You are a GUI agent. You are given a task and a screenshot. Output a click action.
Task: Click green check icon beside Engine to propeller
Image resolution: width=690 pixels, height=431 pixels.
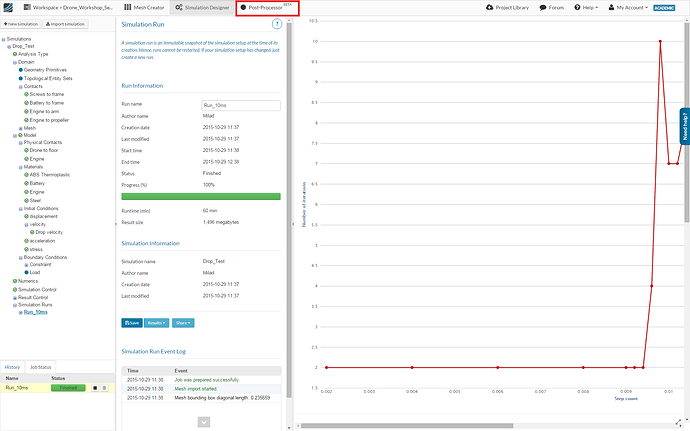click(26, 120)
